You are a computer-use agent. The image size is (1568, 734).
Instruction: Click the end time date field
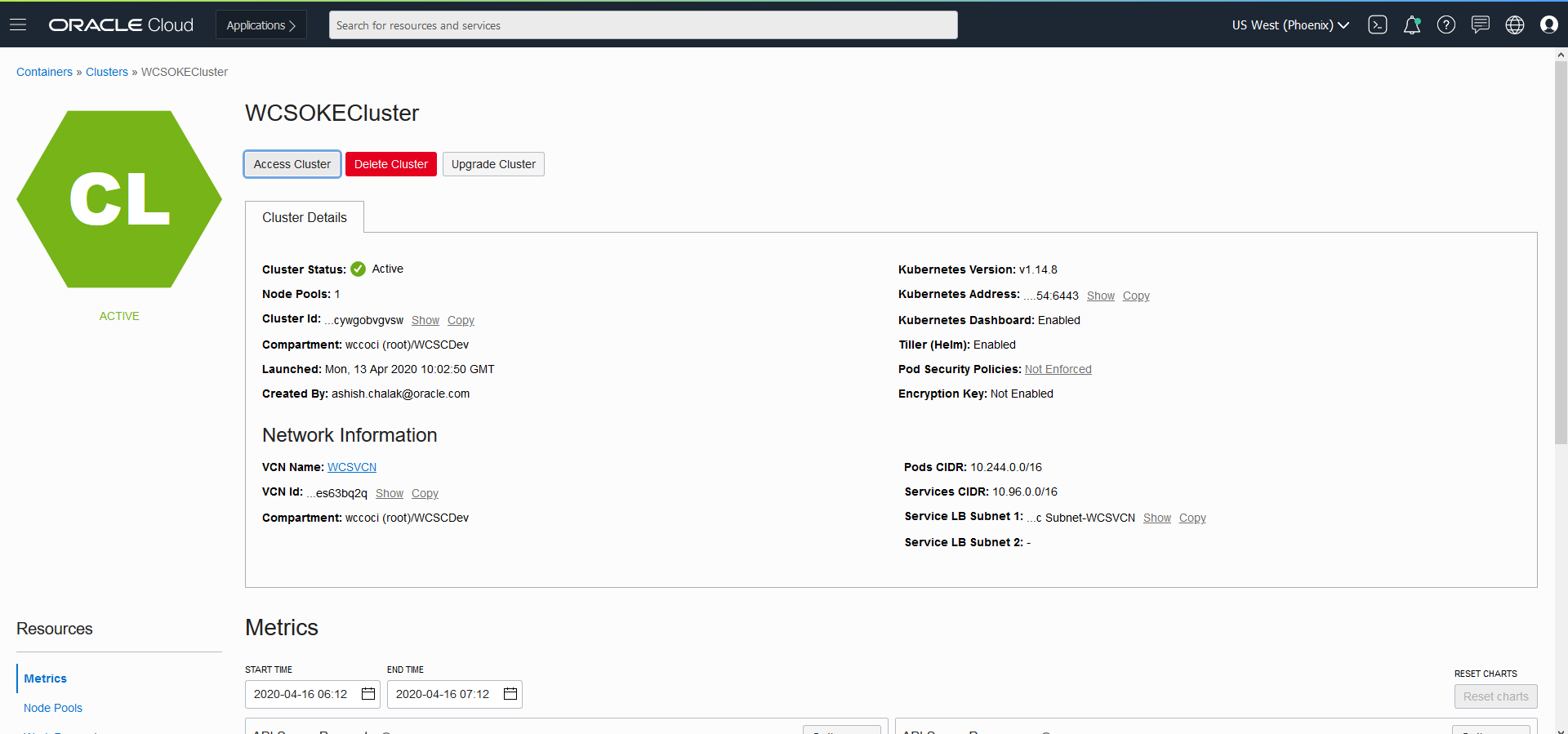click(455, 694)
